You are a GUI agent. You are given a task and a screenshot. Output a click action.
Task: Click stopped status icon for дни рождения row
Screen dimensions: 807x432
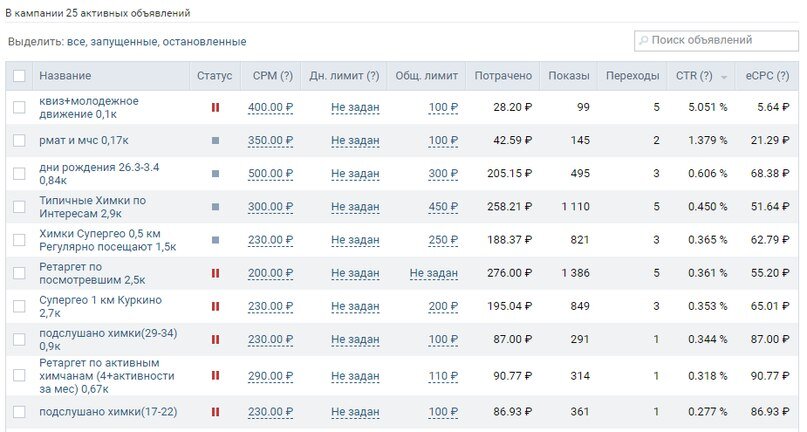coord(215,174)
